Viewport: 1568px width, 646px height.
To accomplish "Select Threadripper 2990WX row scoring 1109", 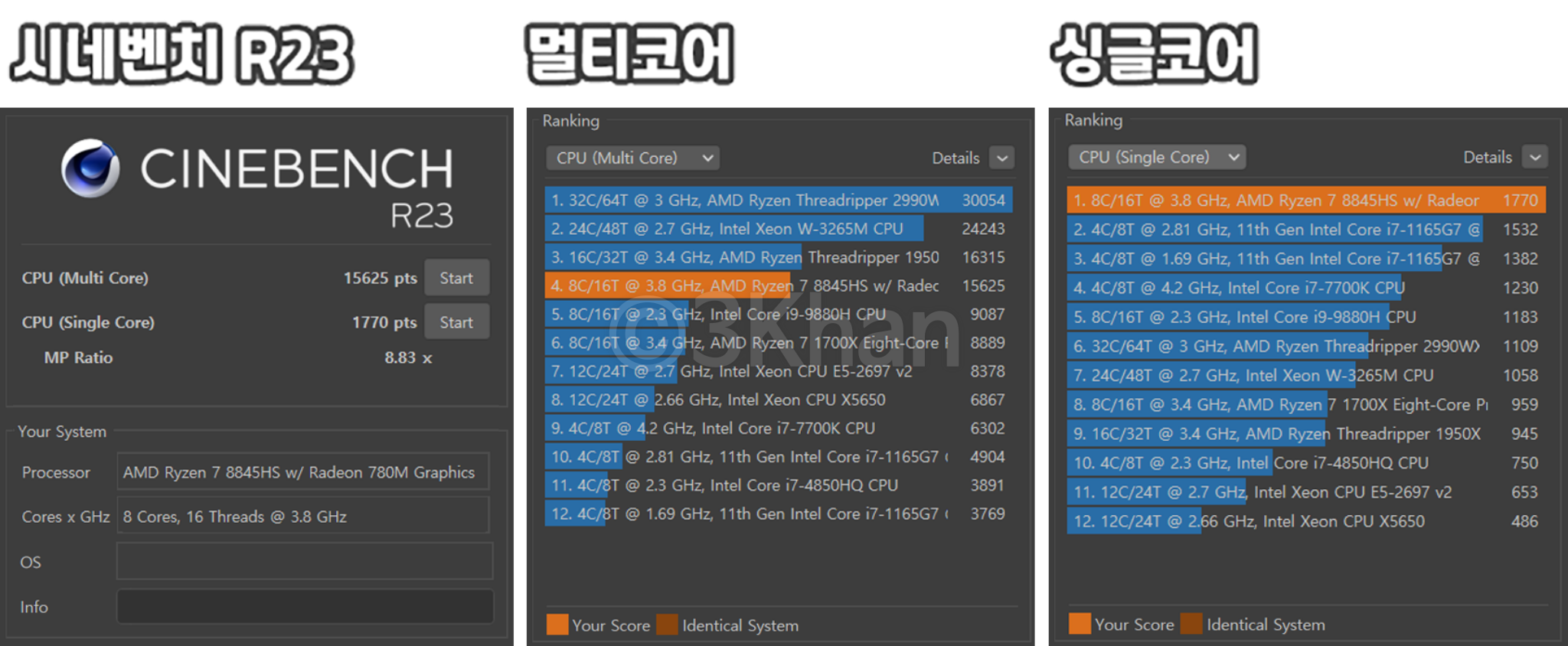I will point(1306,346).
